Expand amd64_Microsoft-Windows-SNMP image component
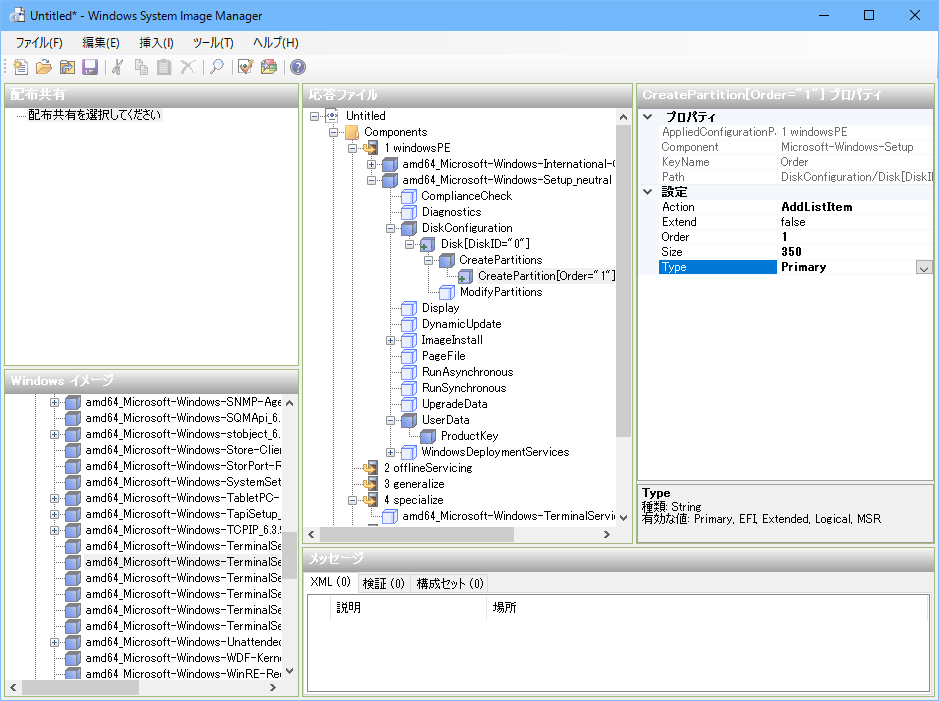Screen dimensions: 939x701 point(54,402)
